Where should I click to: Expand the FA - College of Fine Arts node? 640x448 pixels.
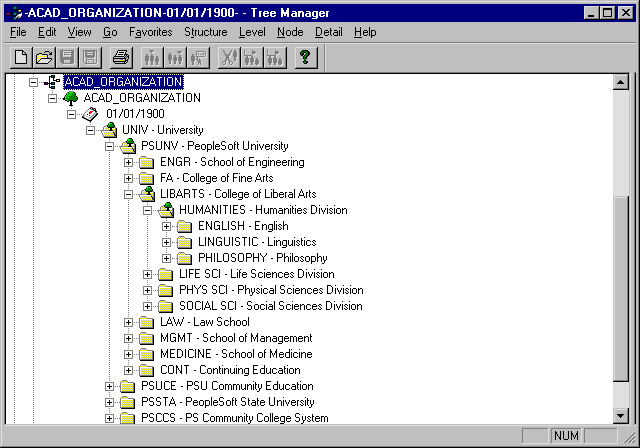[128, 178]
